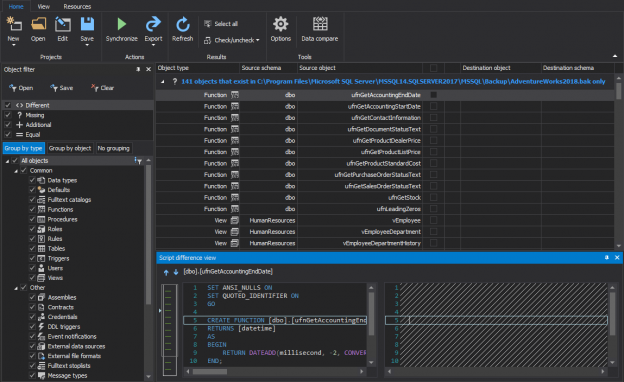The height and width of the screenshot is (382, 624).
Task: Sort by Source schema column header
Action: (x=269, y=68)
